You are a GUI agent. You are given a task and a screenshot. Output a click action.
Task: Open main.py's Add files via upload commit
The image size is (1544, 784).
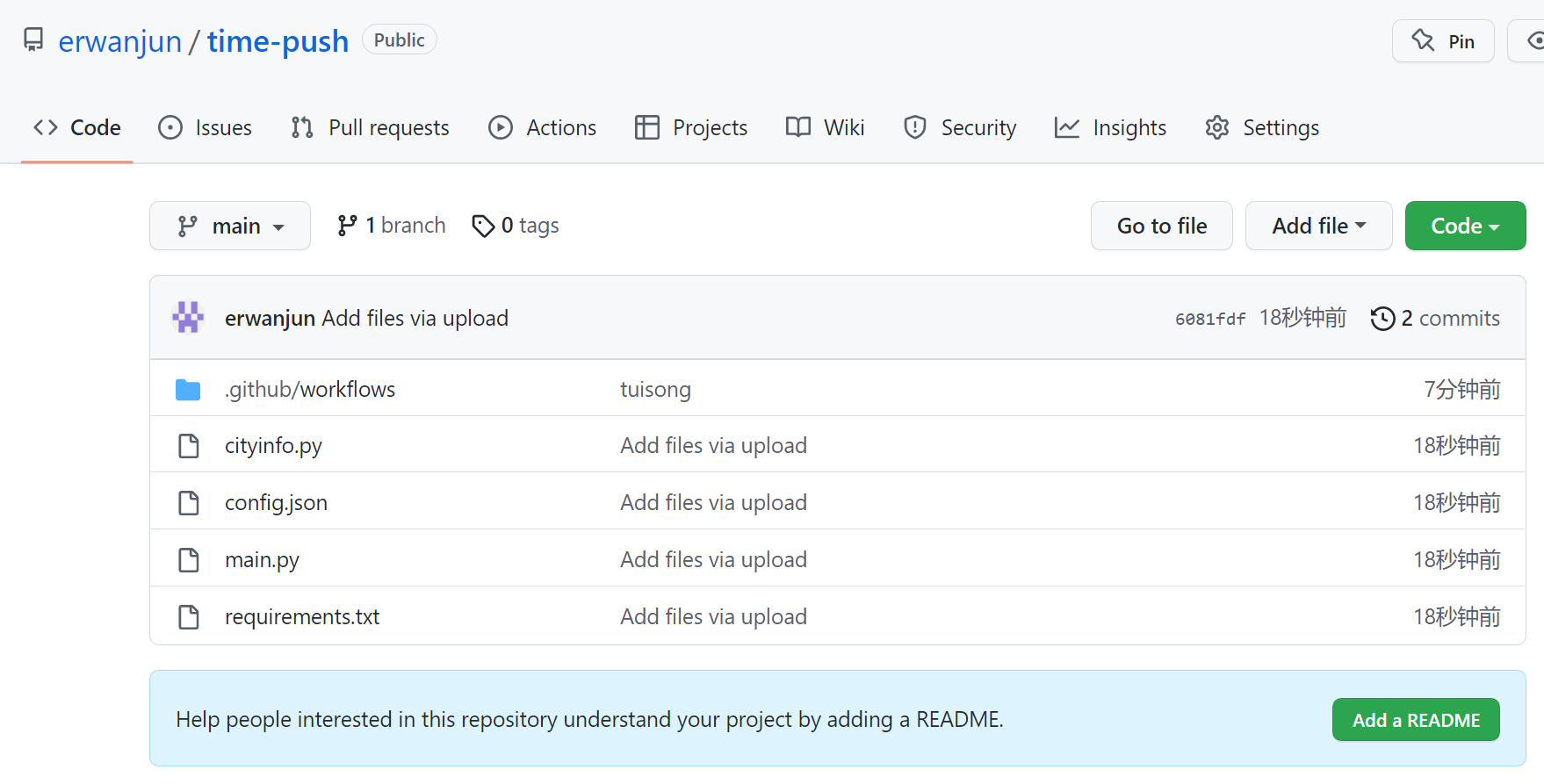(x=713, y=559)
